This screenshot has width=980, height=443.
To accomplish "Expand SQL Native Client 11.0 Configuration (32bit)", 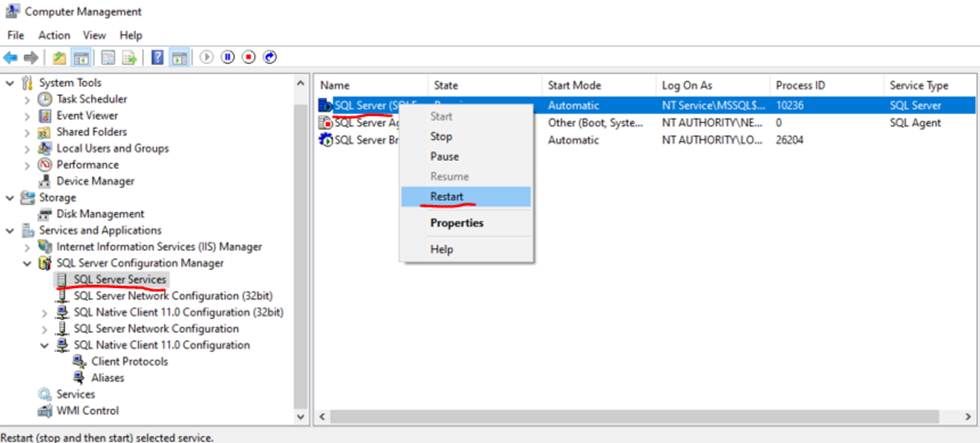I will 44,312.
